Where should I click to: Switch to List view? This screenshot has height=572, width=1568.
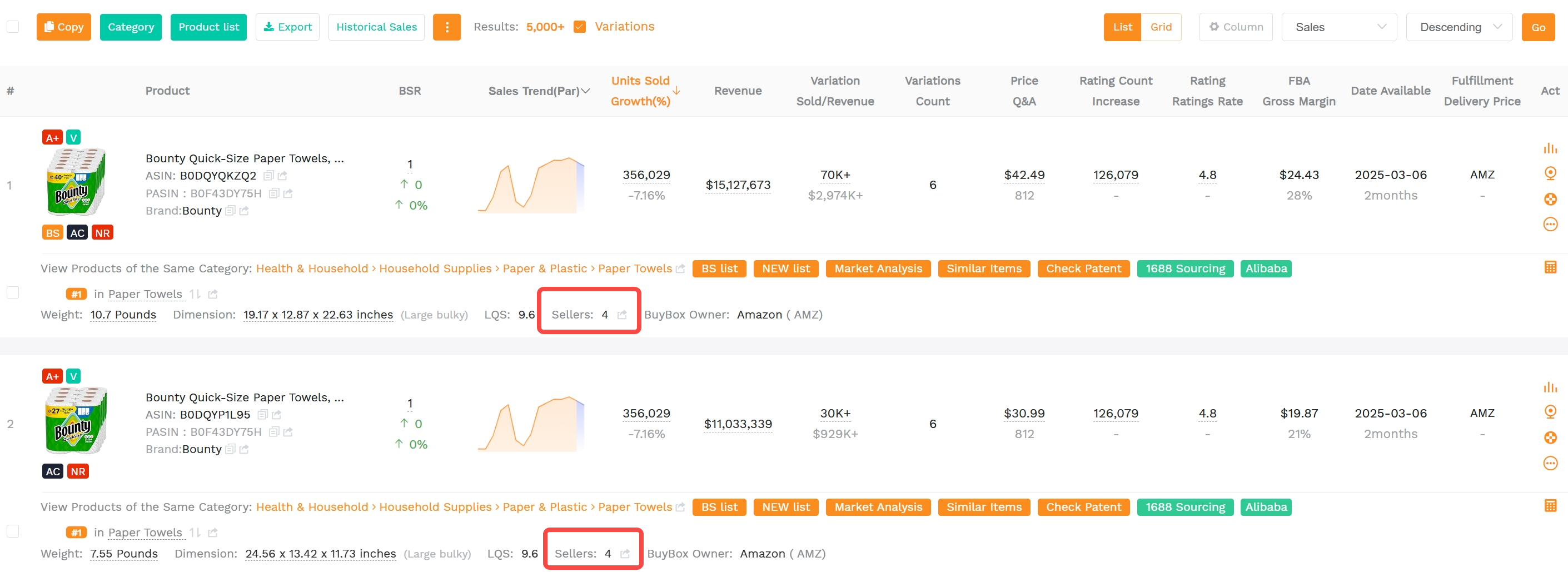[x=1122, y=27]
